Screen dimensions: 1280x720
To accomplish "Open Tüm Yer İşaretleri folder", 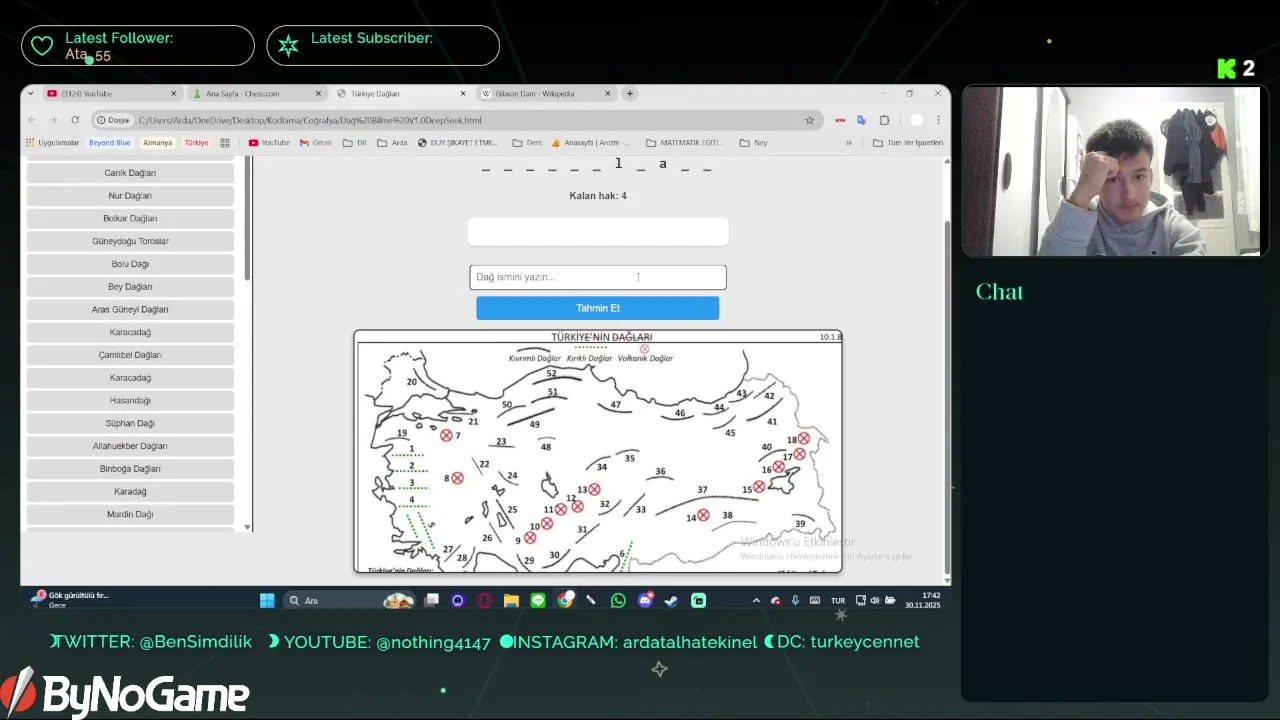I will tap(908, 143).
